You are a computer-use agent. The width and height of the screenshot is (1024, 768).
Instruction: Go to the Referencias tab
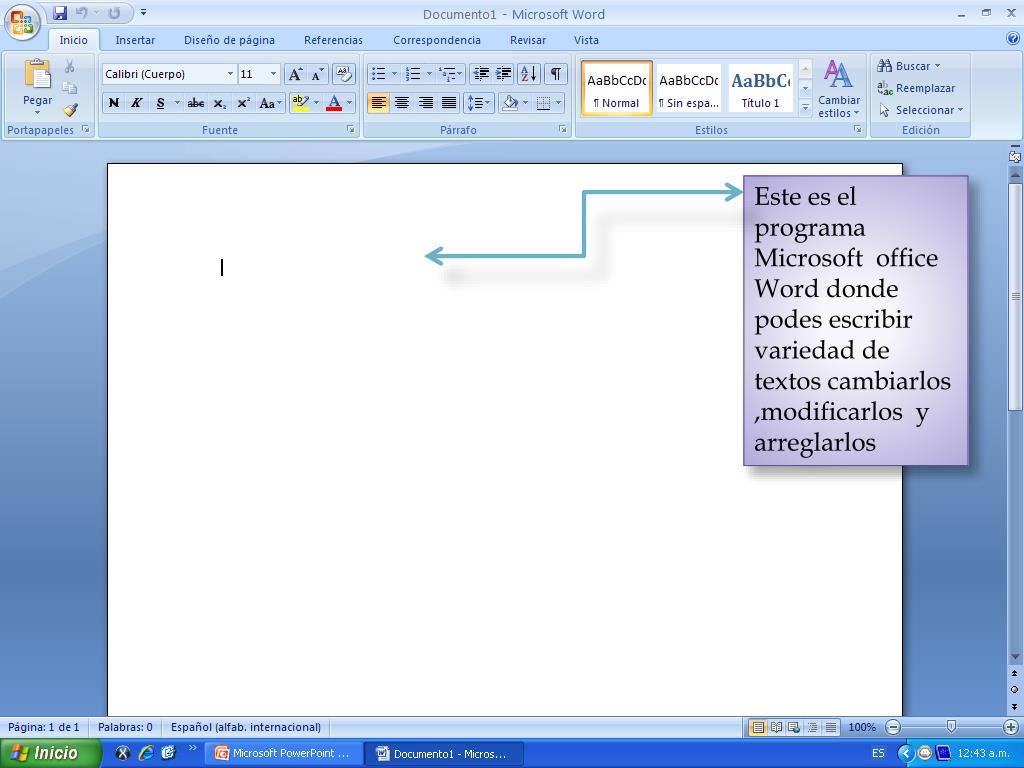[x=333, y=40]
